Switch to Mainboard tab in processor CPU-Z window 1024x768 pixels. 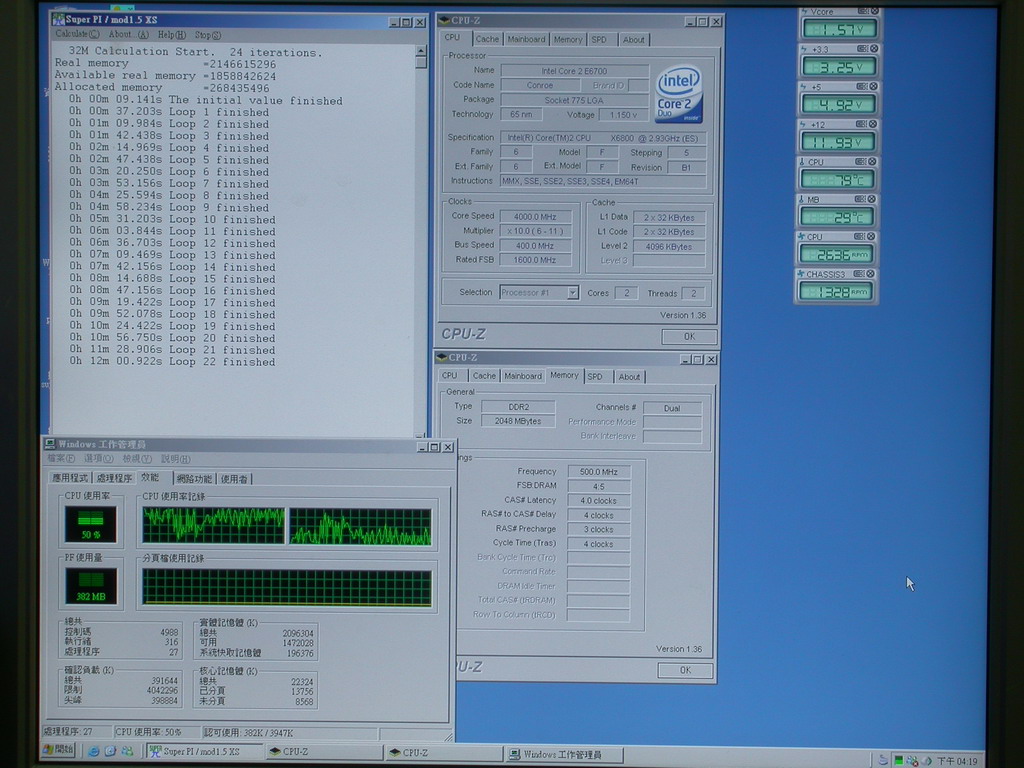pos(526,39)
